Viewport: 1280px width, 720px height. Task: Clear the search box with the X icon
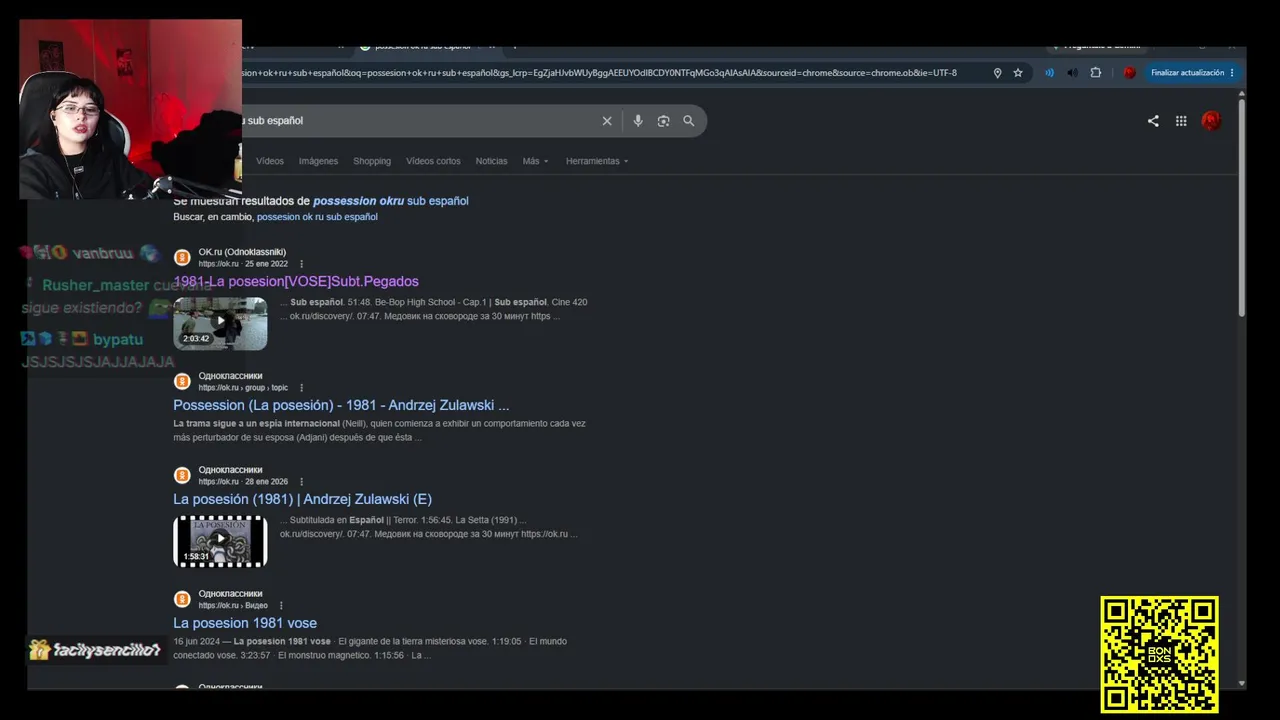click(606, 121)
